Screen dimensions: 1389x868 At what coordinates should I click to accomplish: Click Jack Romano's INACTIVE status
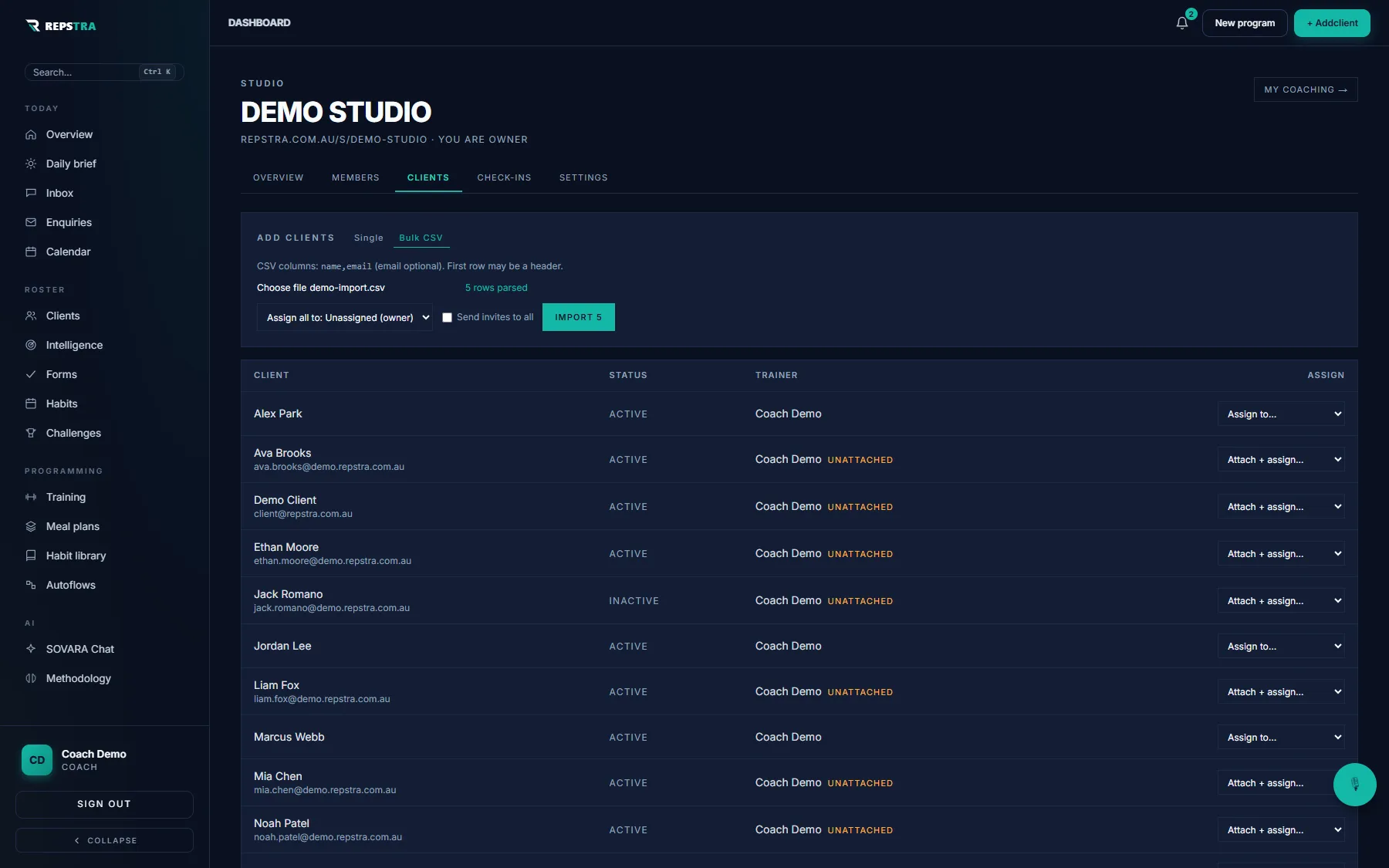pyautogui.click(x=634, y=601)
